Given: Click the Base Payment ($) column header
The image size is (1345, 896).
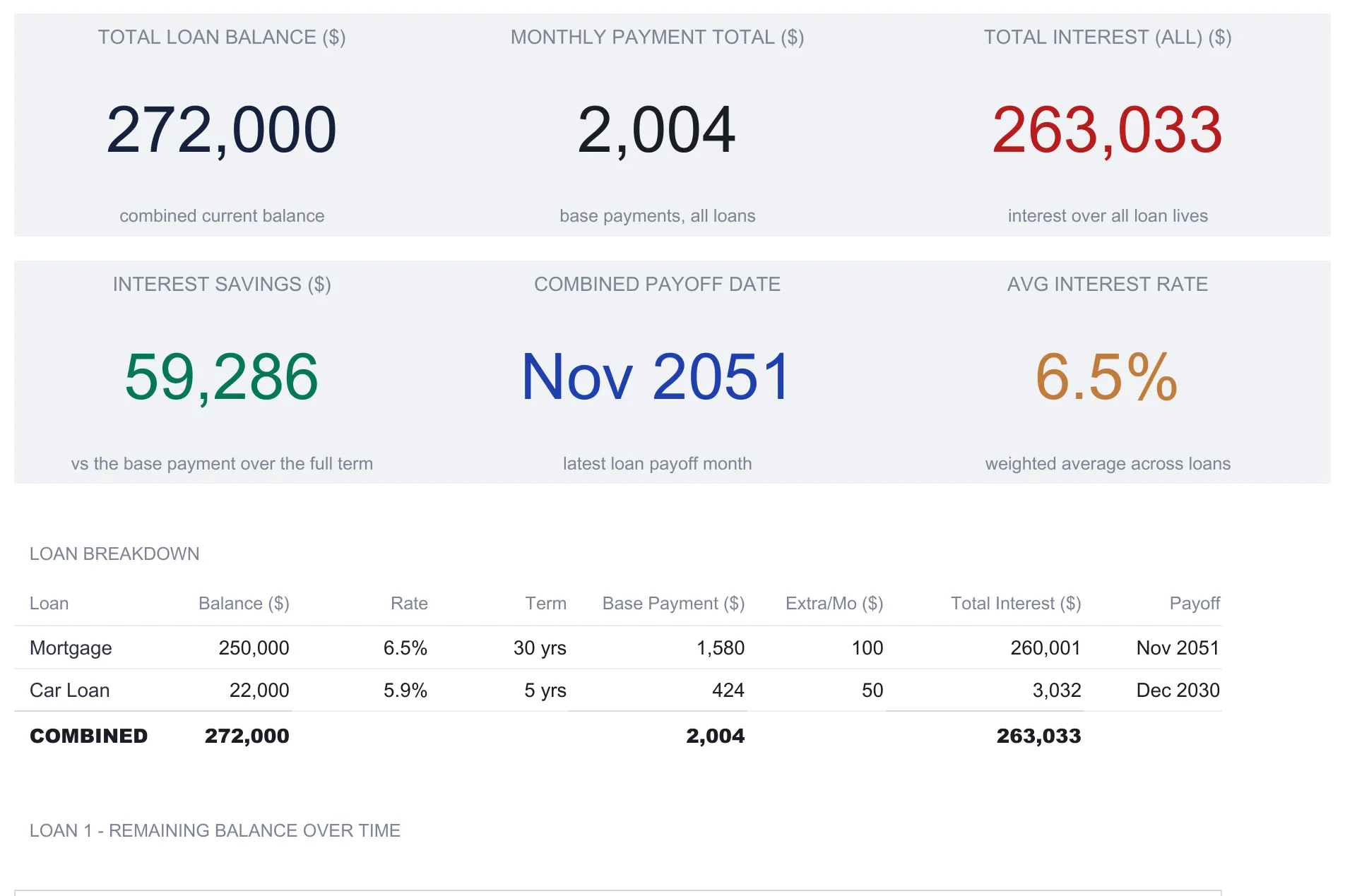Looking at the screenshot, I should click(673, 604).
